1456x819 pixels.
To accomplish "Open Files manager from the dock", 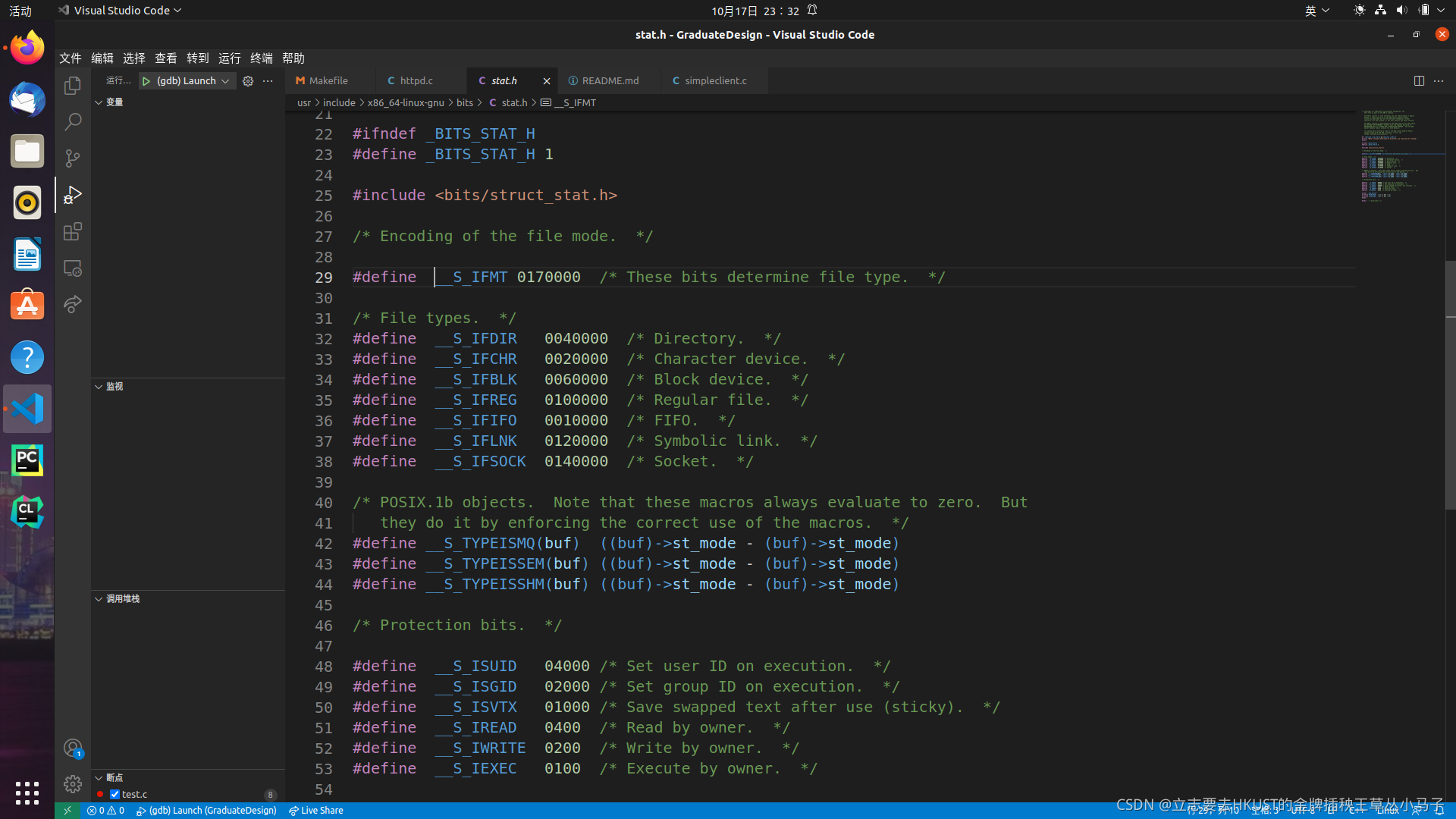I will pos(27,152).
